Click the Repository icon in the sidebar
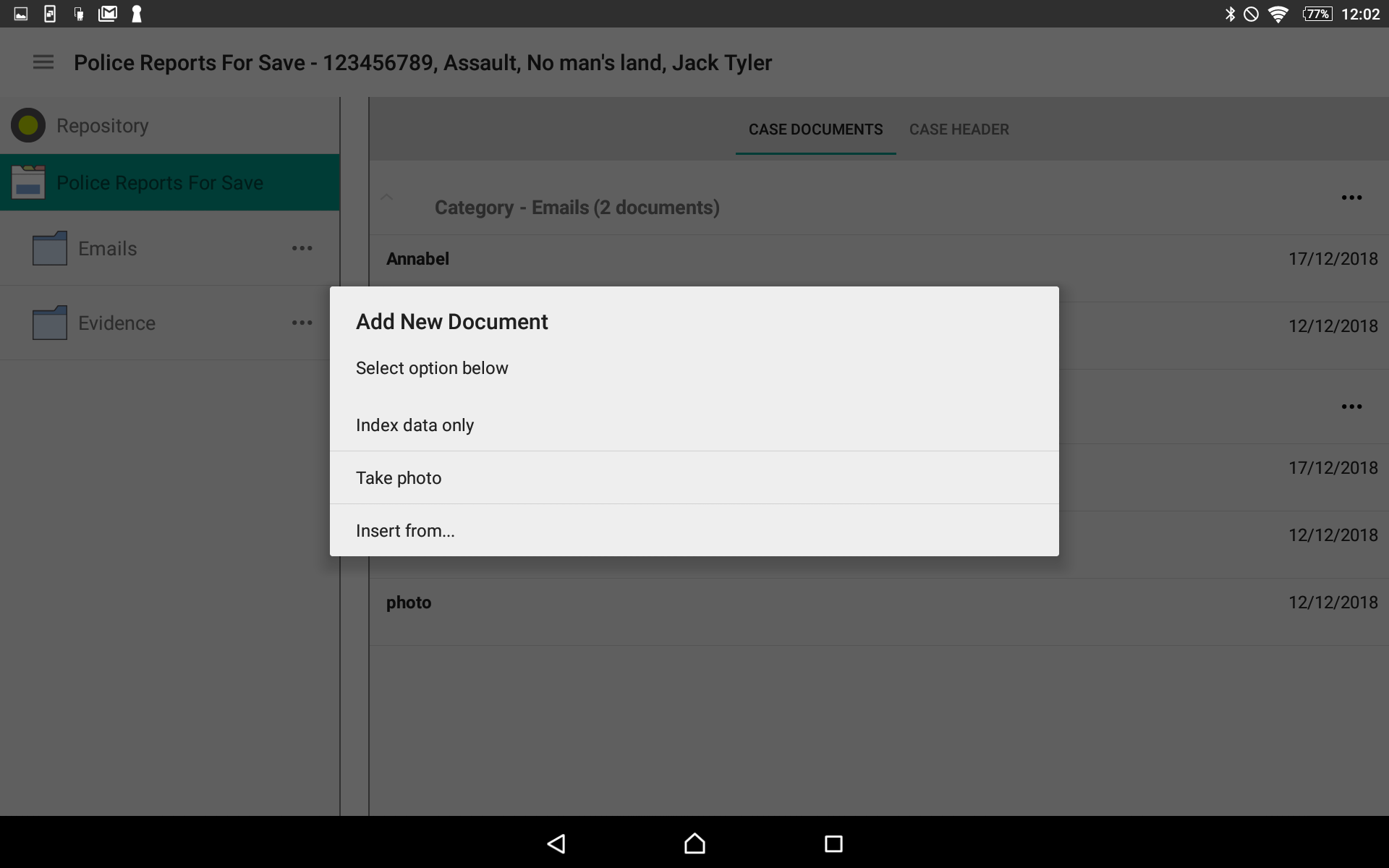1389x868 pixels. point(28,125)
